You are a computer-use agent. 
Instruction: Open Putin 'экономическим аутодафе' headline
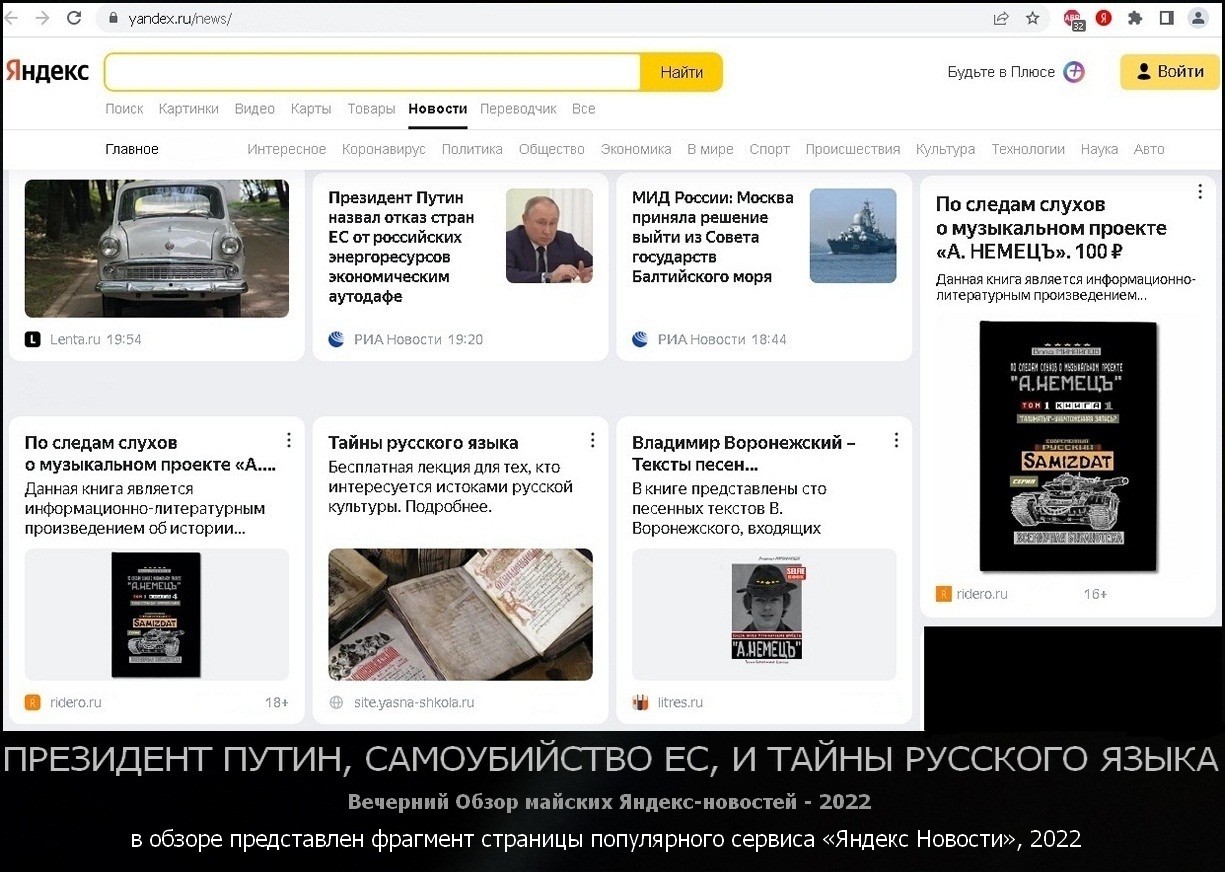(402, 247)
